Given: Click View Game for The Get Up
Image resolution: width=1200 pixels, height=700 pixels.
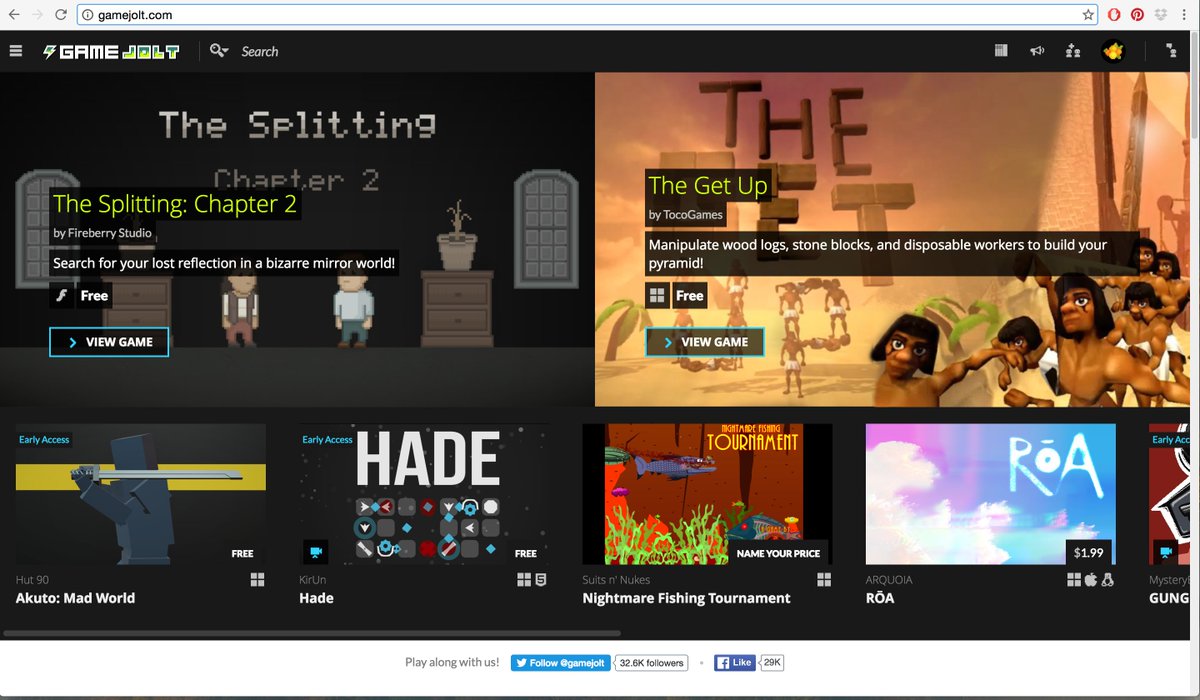Looking at the screenshot, I should [704, 342].
